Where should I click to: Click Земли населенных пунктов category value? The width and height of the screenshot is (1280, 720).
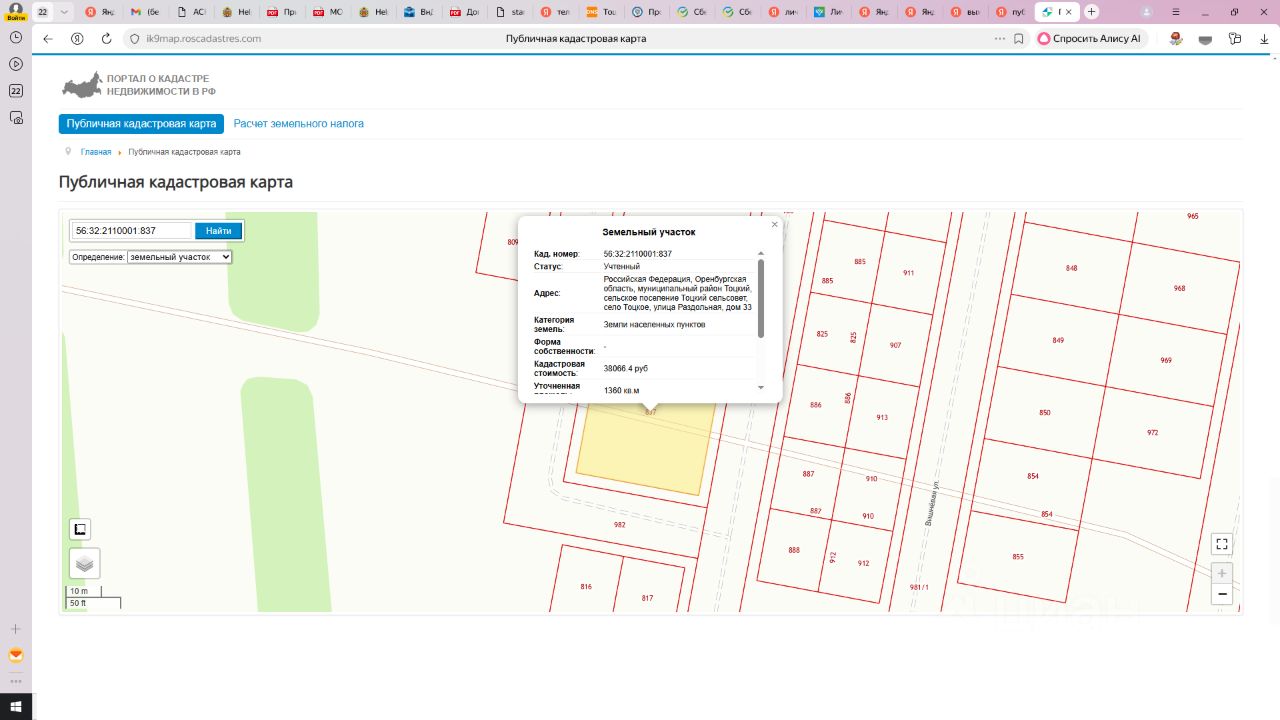pyautogui.click(x=655, y=325)
